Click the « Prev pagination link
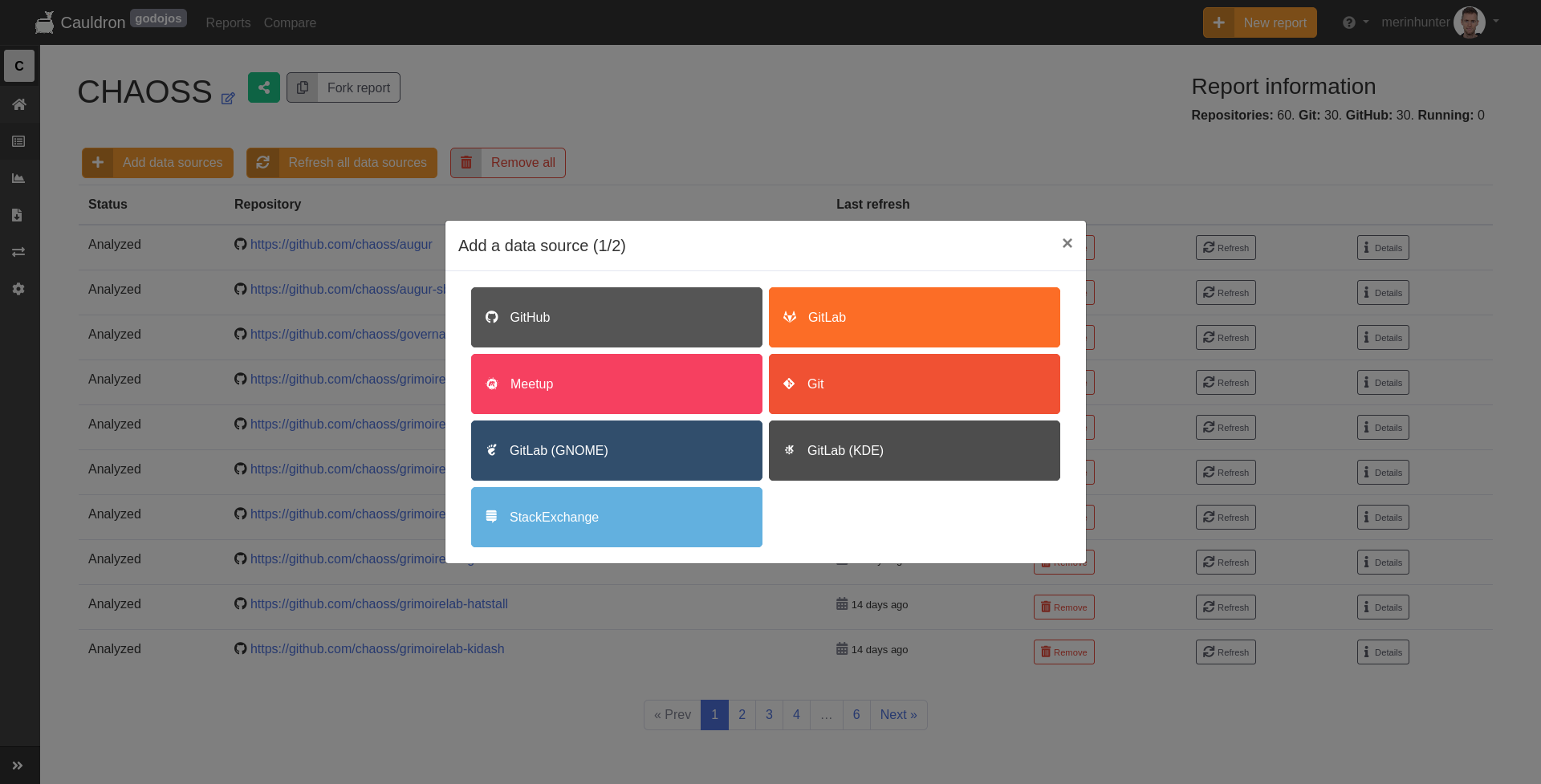1541x784 pixels. coord(673,715)
